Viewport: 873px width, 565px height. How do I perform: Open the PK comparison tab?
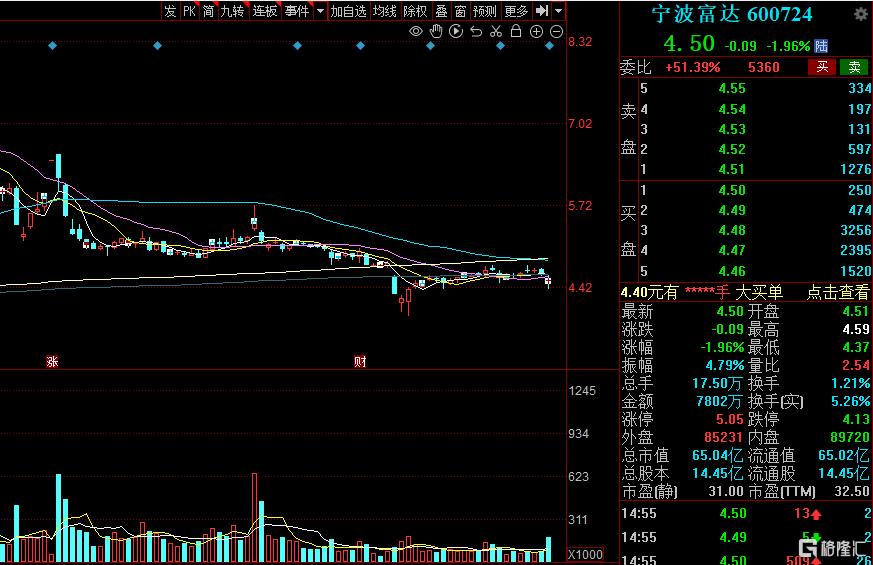click(x=189, y=11)
